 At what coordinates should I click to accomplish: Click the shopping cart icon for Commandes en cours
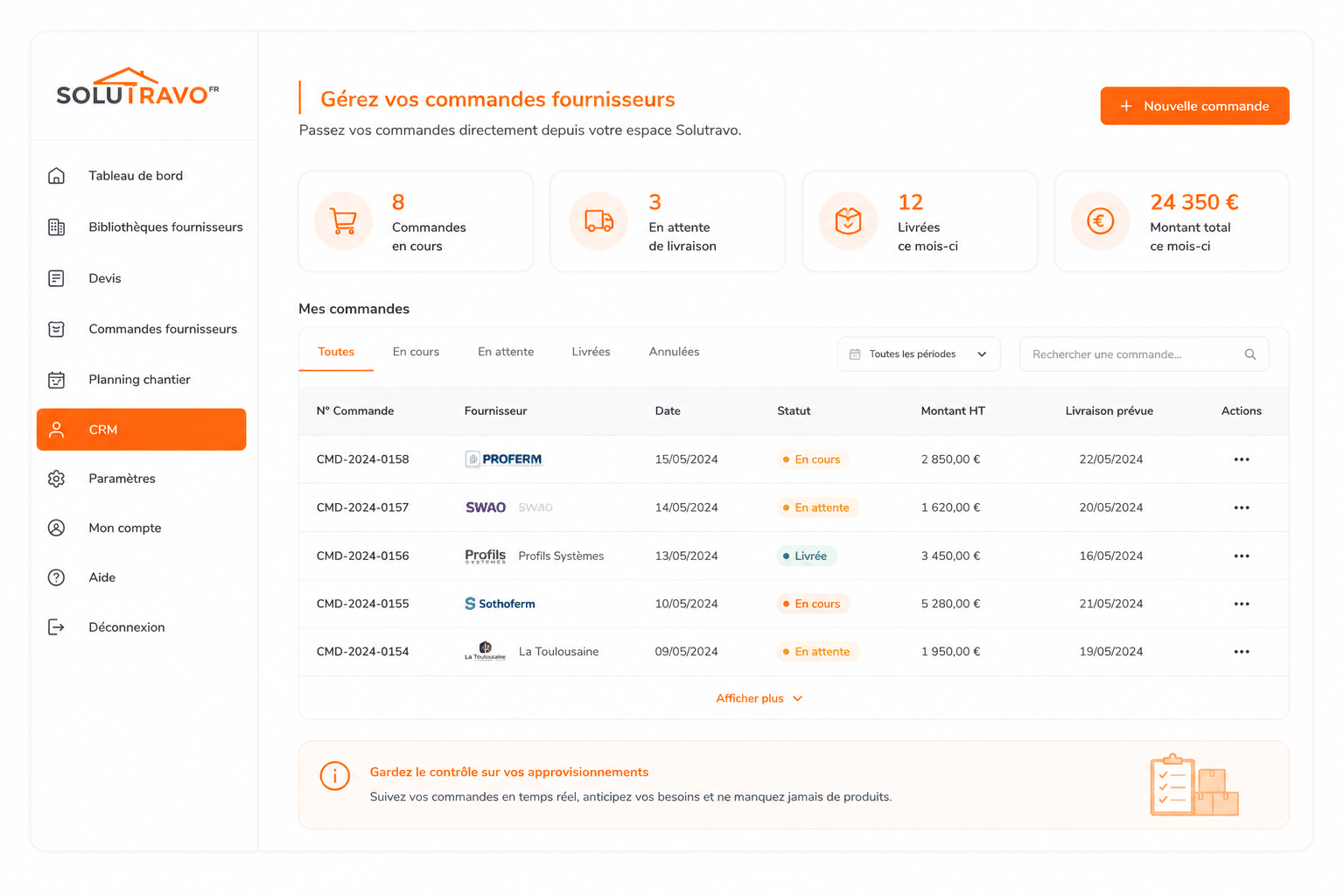(x=343, y=221)
